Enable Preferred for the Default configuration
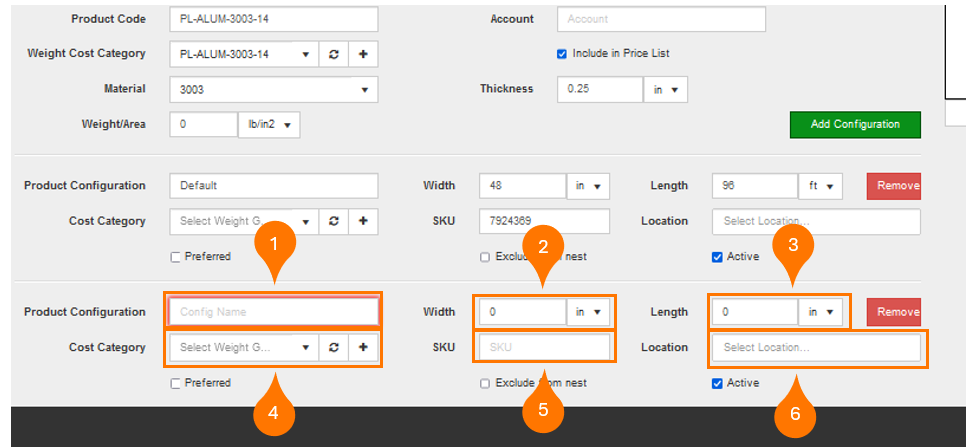 point(176,257)
